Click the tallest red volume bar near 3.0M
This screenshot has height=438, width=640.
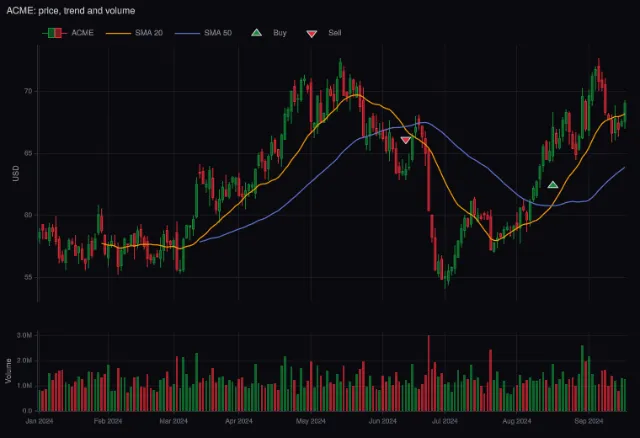(x=429, y=373)
